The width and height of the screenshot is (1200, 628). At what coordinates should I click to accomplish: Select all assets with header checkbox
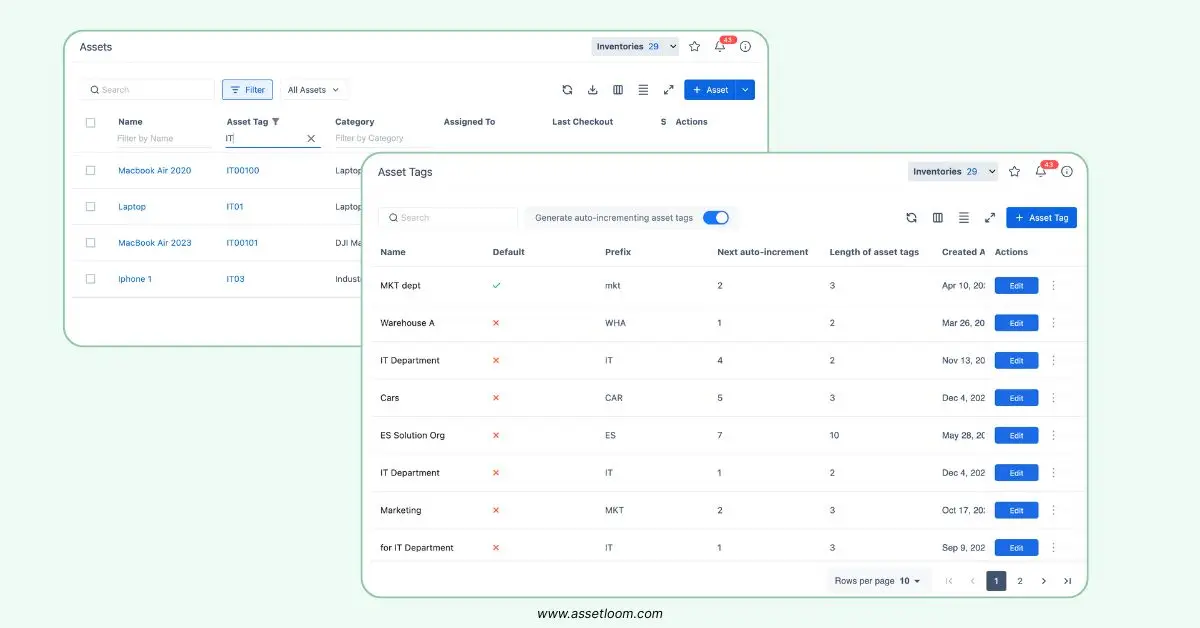[x=90, y=122]
